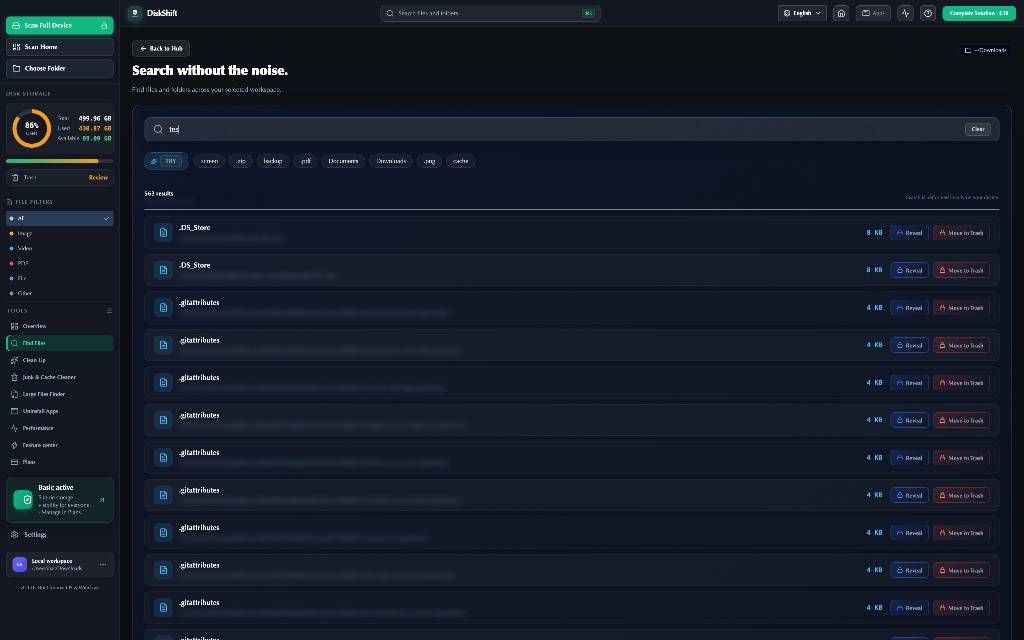Focus the top bar search field
Viewport: 1024px width, 640px height.
(x=490, y=13)
